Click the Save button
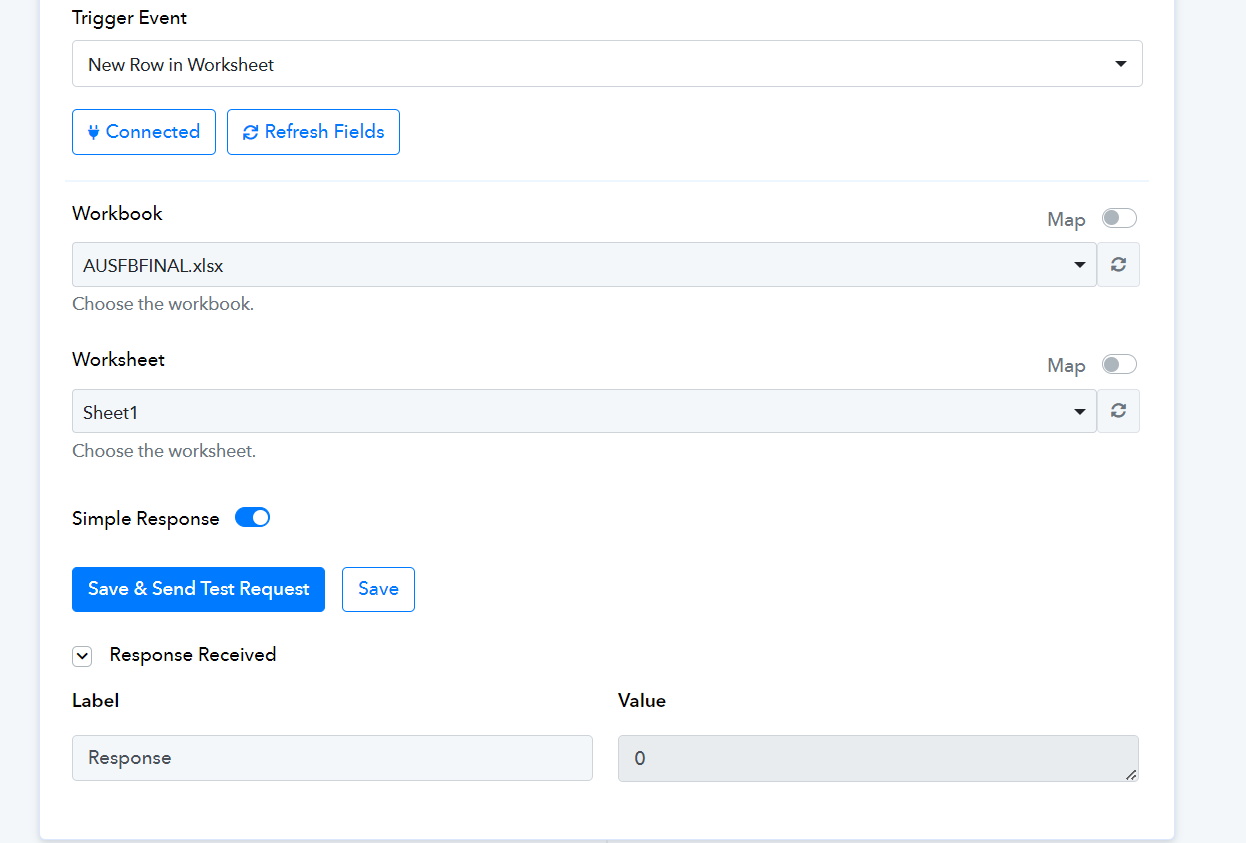Viewport: 1246px width, 843px height. (378, 589)
